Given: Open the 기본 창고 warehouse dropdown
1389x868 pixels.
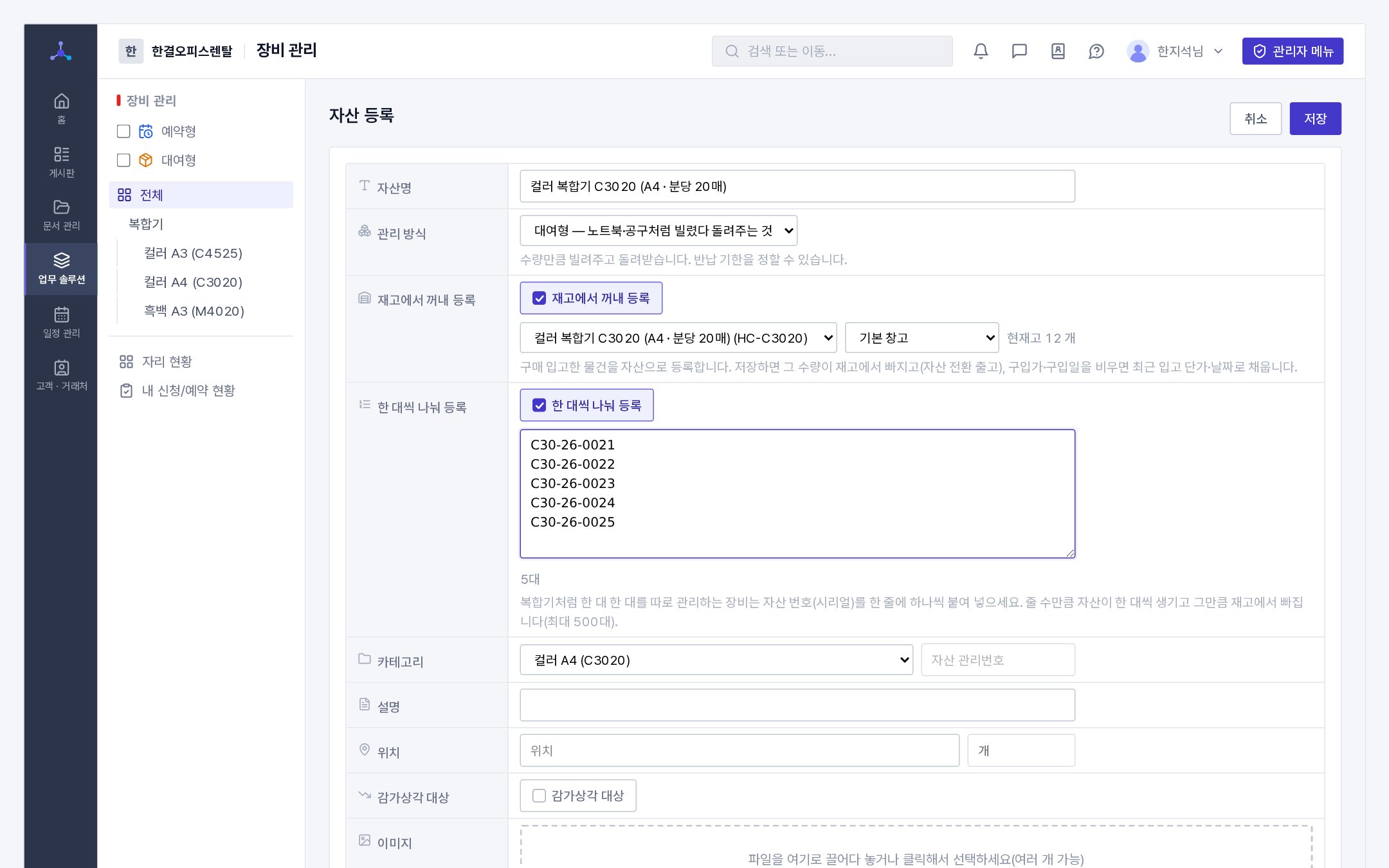Looking at the screenshot, I should tap(921, 338).
